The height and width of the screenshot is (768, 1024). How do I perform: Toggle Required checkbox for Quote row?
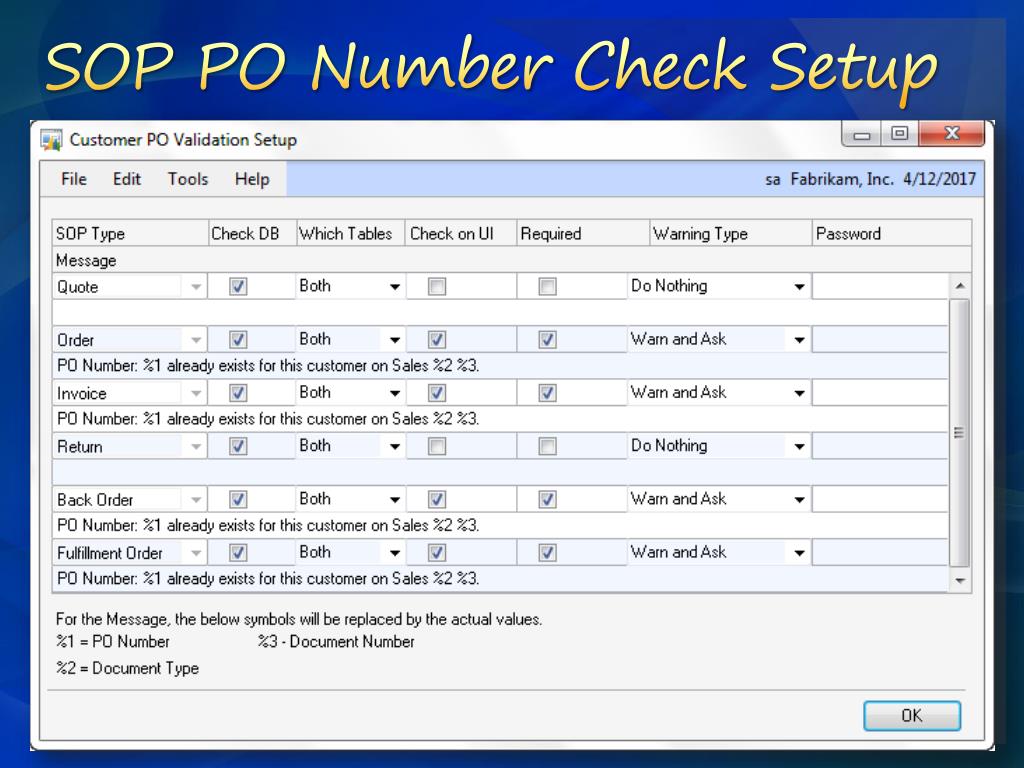tap(547, 287)
